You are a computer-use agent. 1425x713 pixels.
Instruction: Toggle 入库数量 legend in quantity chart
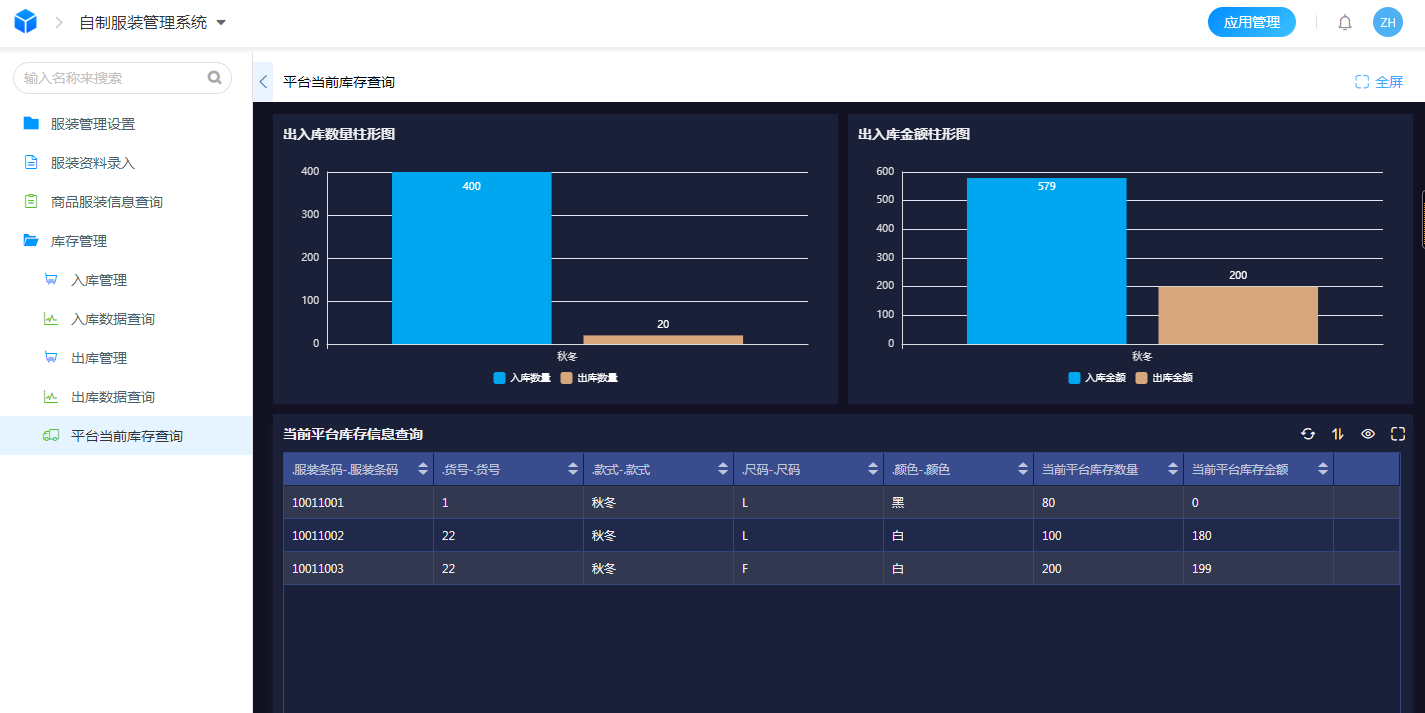[x=522, y=378]
